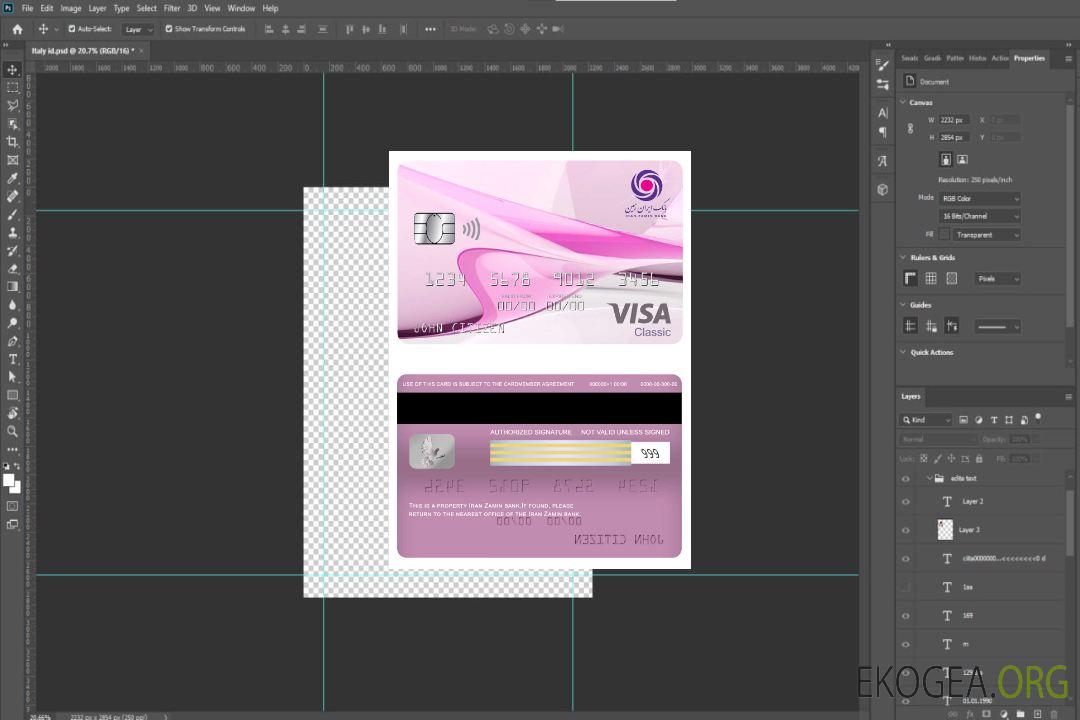The width and height of the screenshot is (1080, 720).
Task: Open the Paragraph panel icon
Action: tap(882, 132)
